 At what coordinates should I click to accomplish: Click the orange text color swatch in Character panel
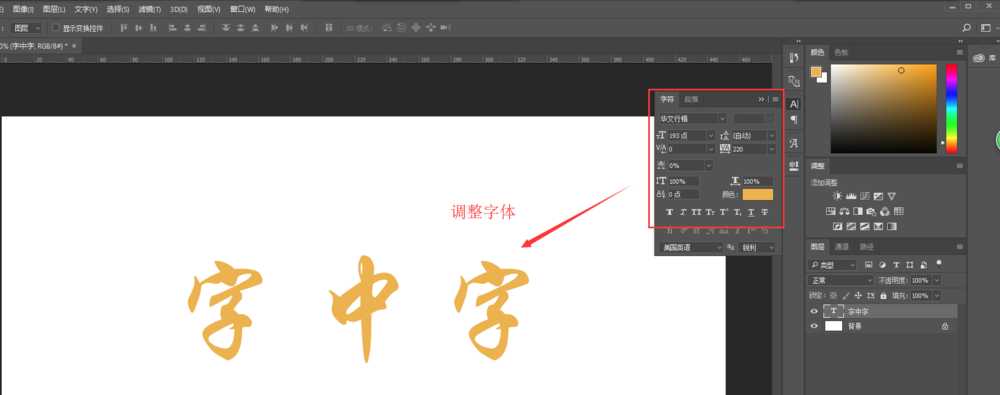(758, 195)
